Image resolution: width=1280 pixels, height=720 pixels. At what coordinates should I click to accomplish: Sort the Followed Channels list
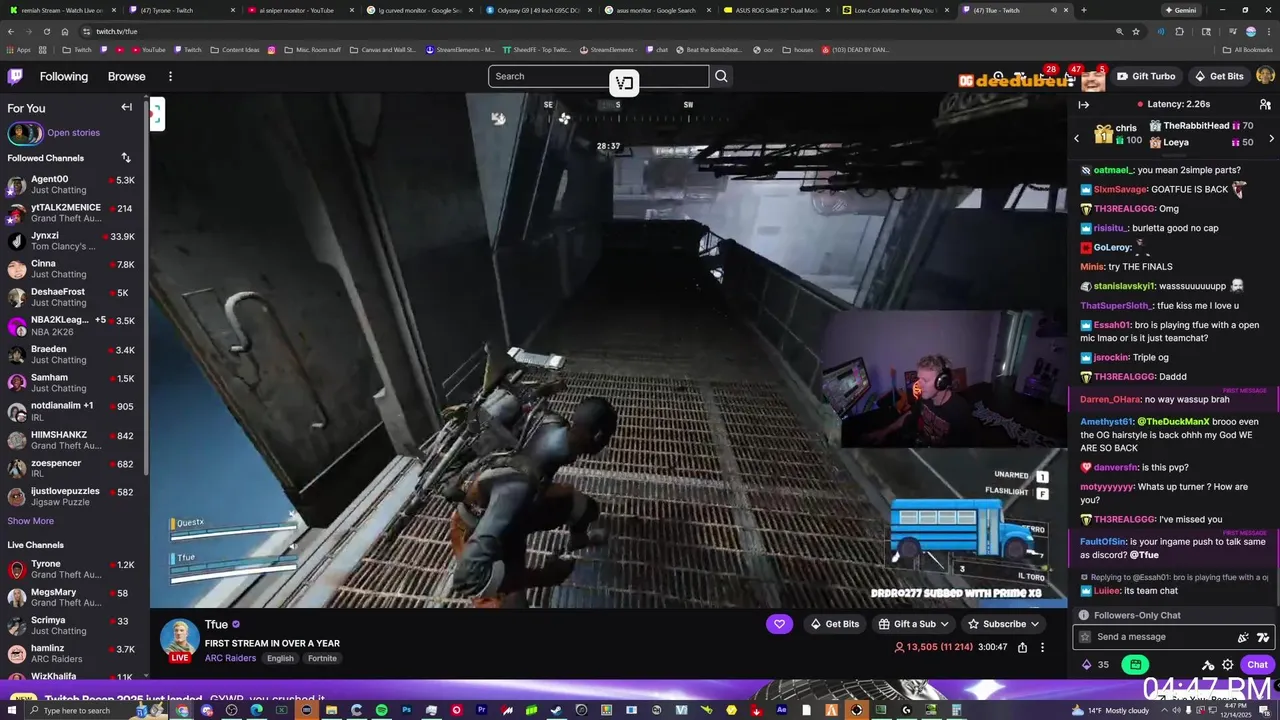pyautogui.click(x=126, y=158)
